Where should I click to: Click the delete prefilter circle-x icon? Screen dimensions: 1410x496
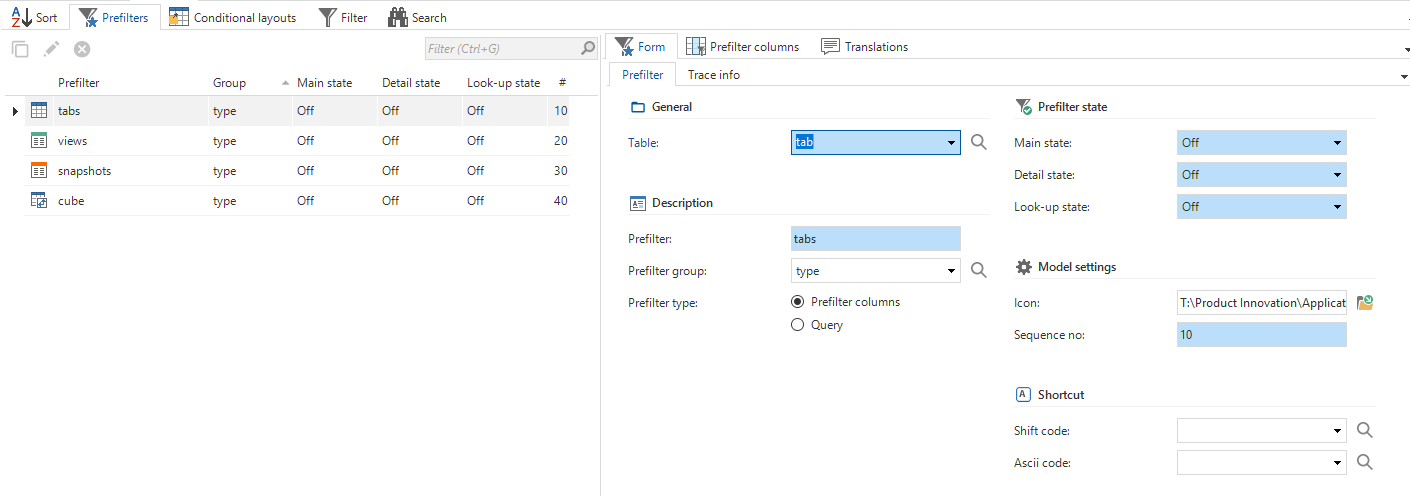tap(82, 49)
